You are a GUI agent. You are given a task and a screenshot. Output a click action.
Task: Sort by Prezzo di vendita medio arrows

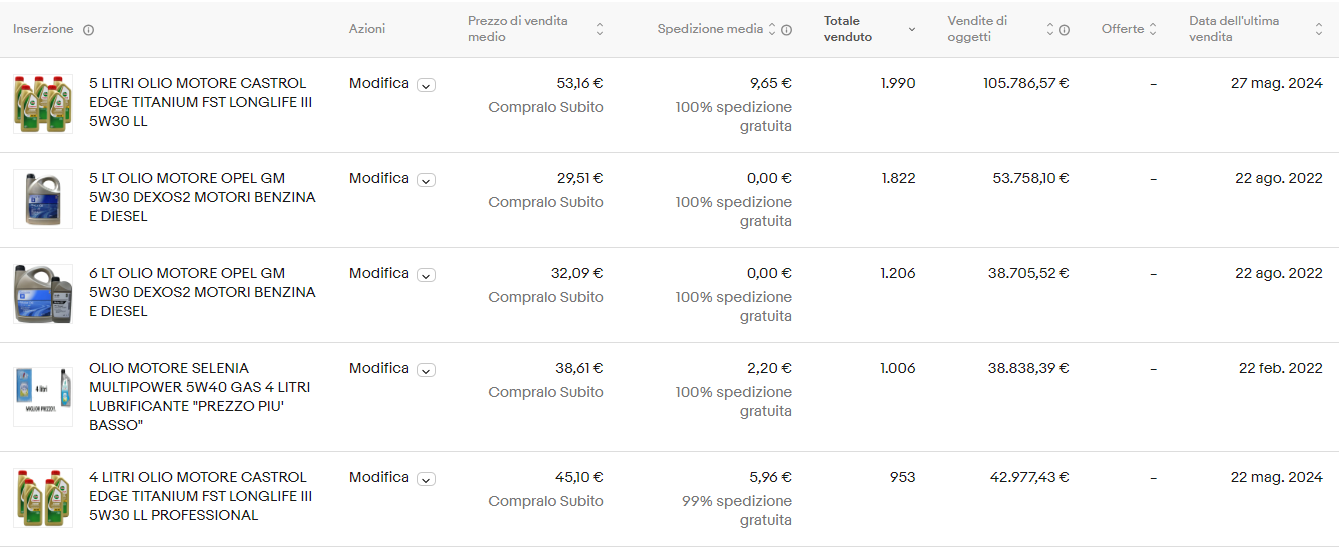pos(600,29)
